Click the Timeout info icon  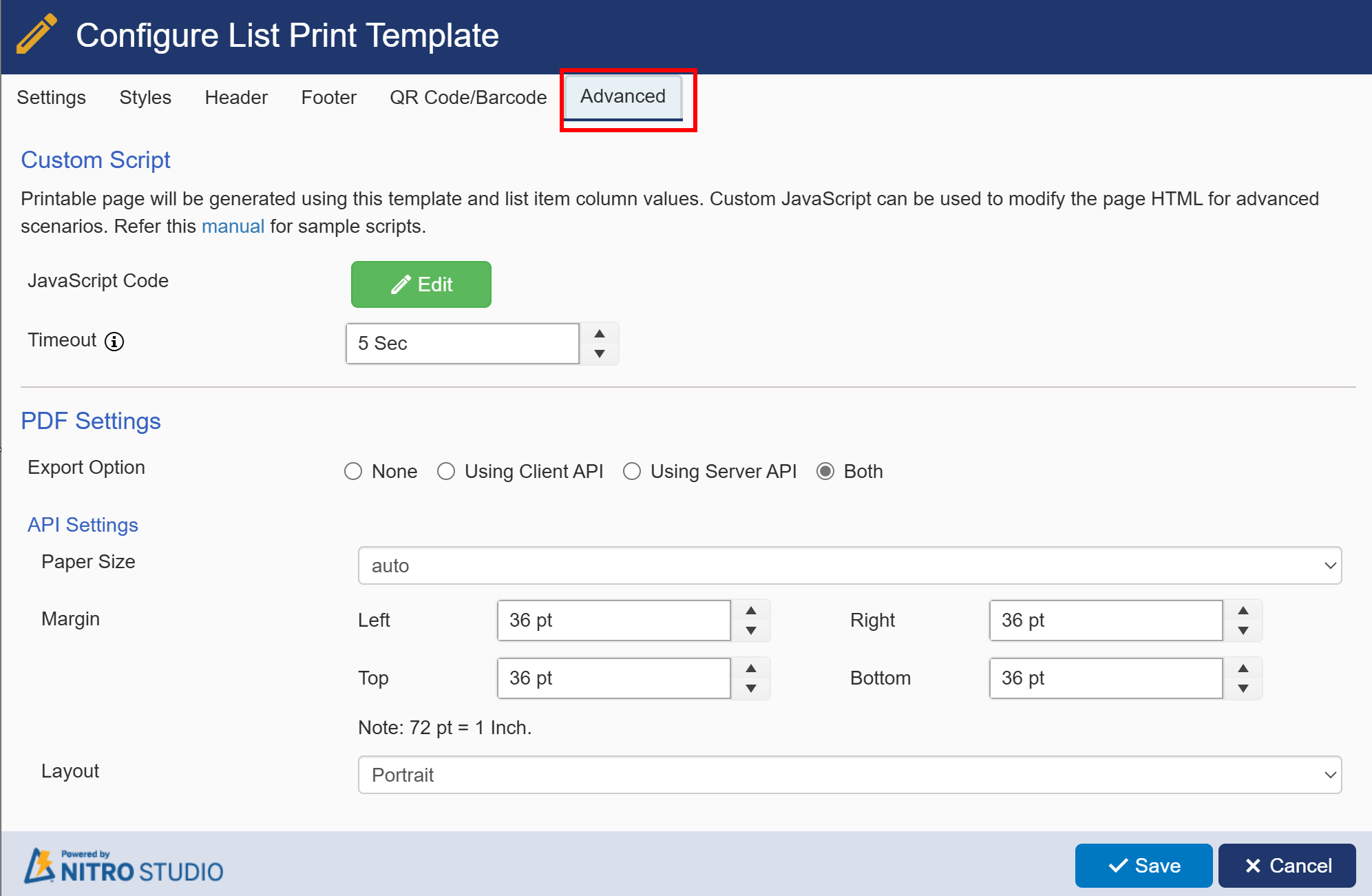click(114, 342)
